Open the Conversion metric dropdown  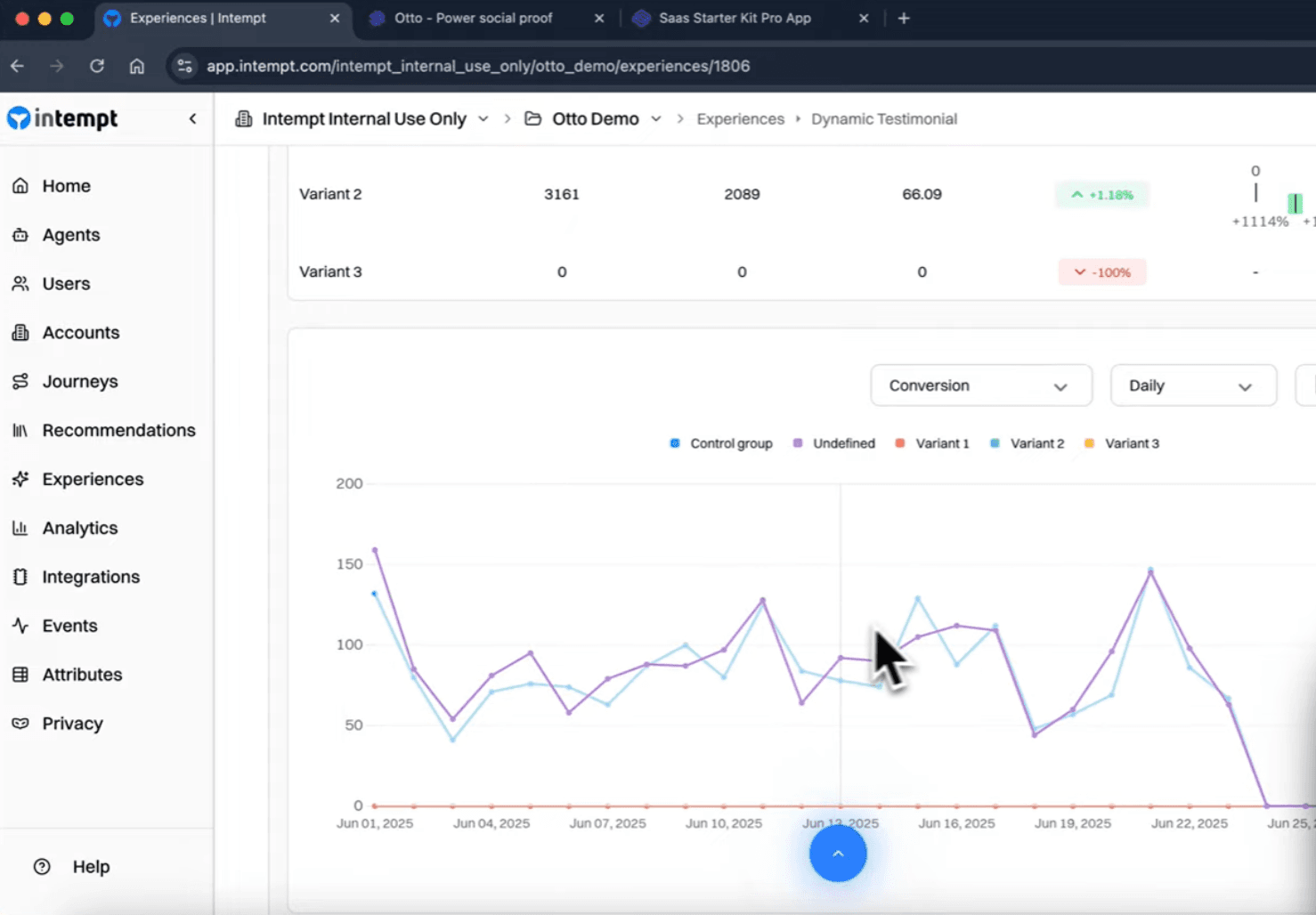[x=980, y=385]
